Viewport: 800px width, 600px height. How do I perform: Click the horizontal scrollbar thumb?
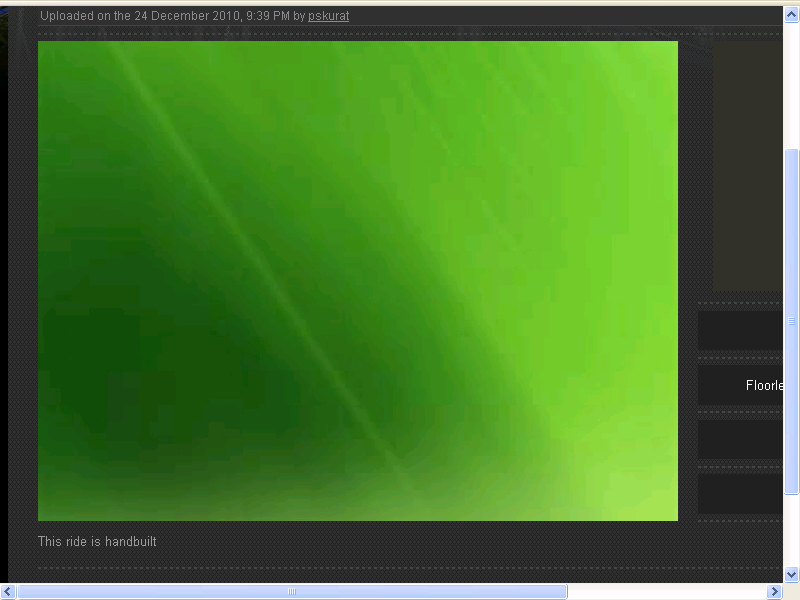tap(292, 591)
